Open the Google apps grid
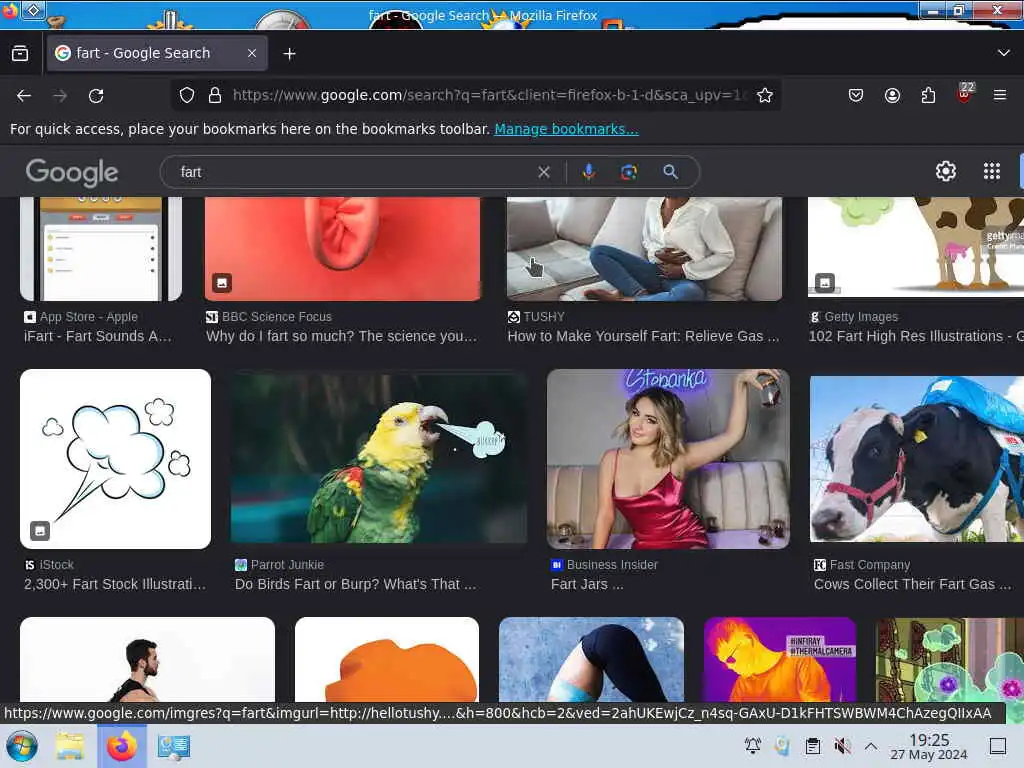Image resolution: width=1024 pixels, height=768 pixels. coord(991,171)
